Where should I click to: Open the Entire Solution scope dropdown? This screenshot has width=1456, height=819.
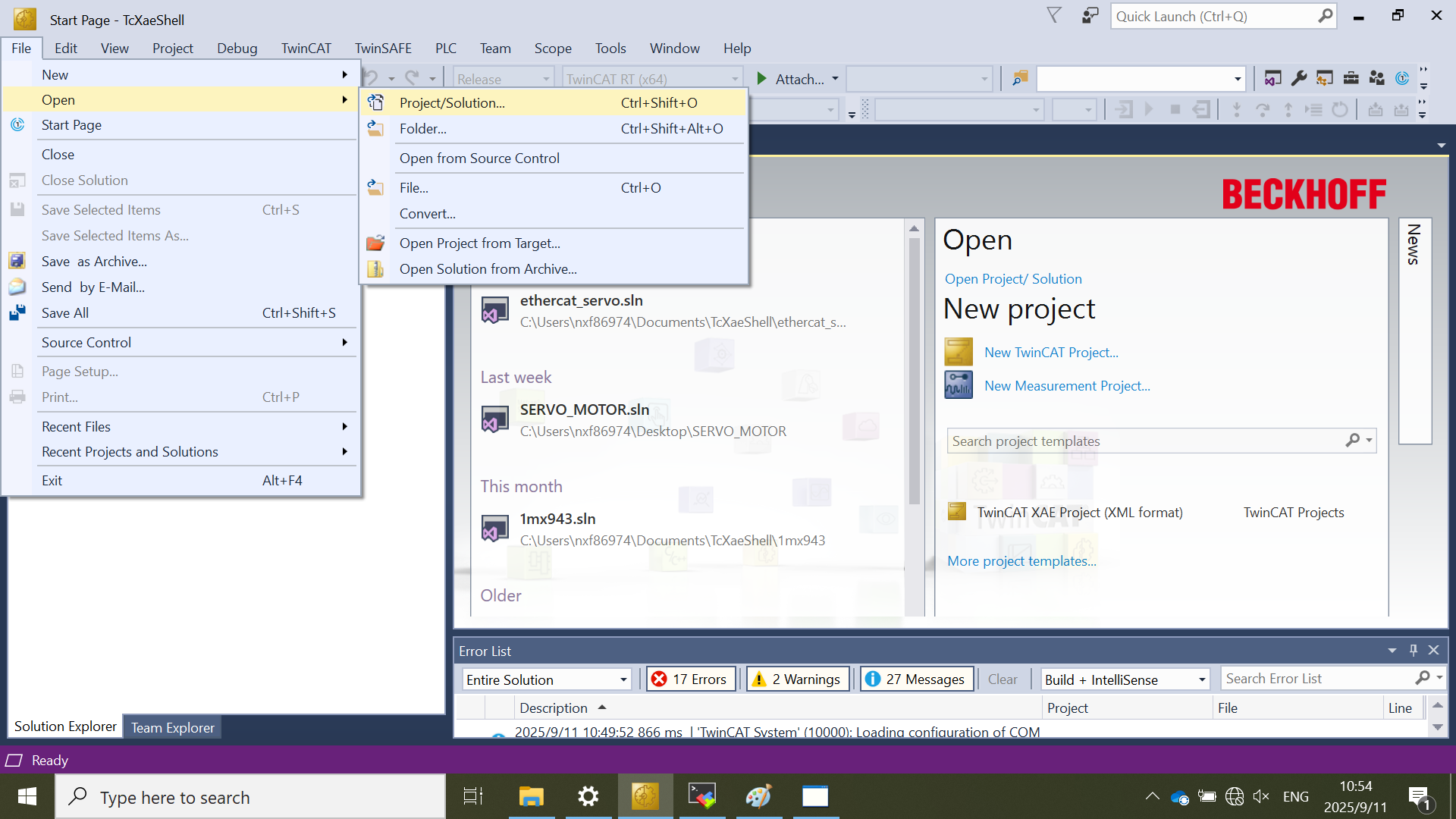click(546, 679)
